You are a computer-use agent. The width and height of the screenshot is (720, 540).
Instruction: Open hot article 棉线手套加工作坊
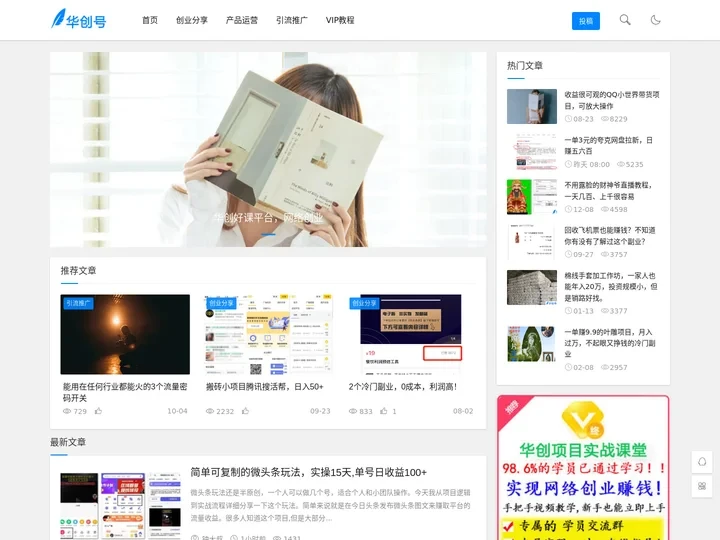(611, 287)
